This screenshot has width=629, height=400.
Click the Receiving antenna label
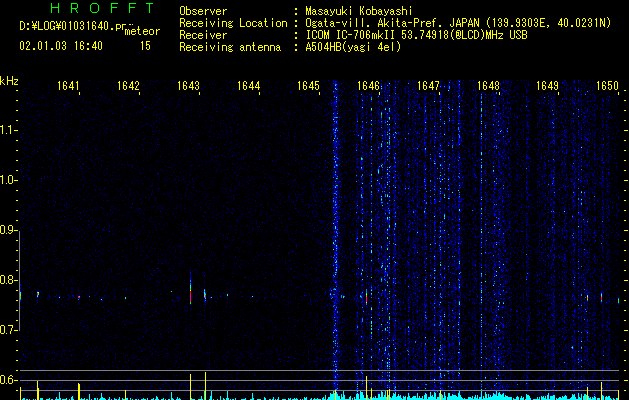point(230,47)
